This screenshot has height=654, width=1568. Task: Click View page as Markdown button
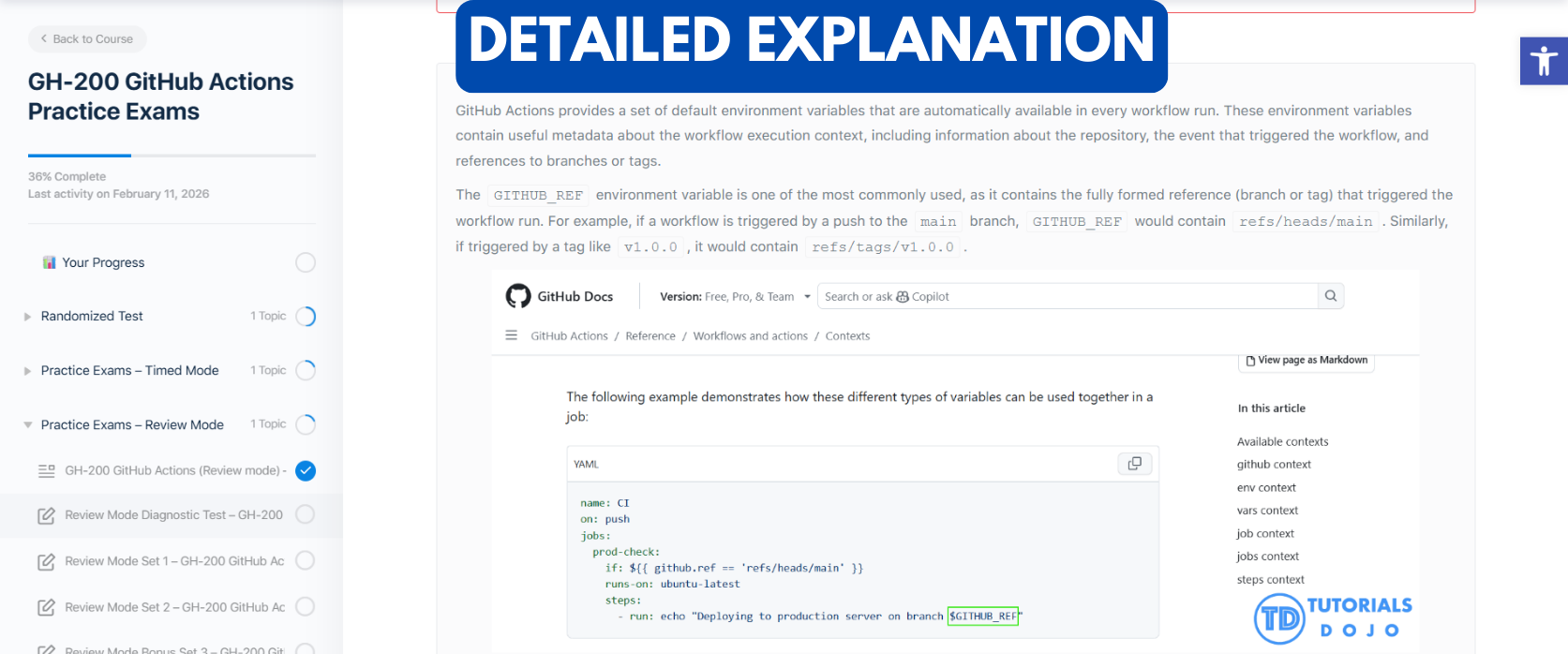[1307, 361]
